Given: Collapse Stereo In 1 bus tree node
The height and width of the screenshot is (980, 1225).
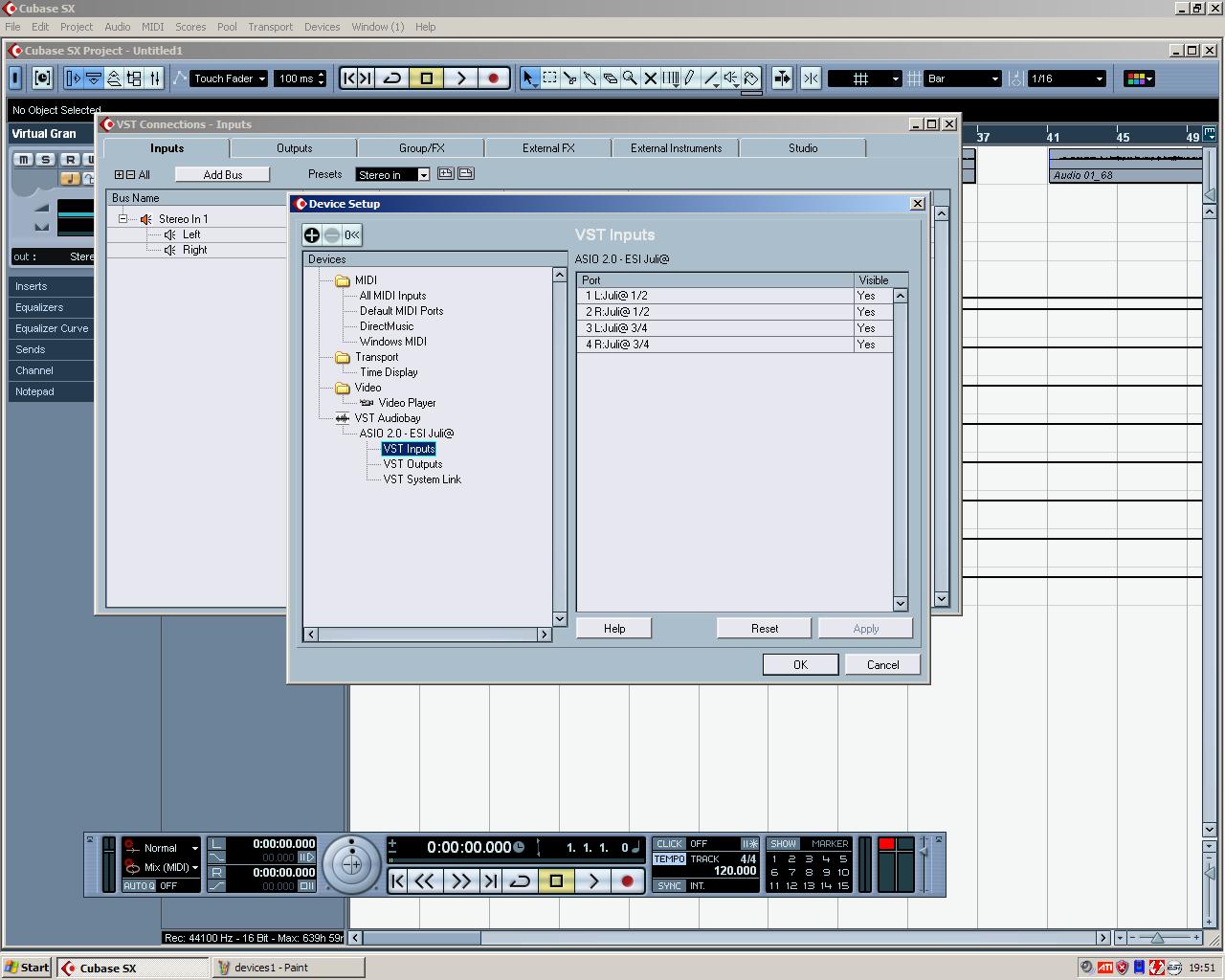Looking at the screenshot, I should pyautogui.click(x=122, y=219).
